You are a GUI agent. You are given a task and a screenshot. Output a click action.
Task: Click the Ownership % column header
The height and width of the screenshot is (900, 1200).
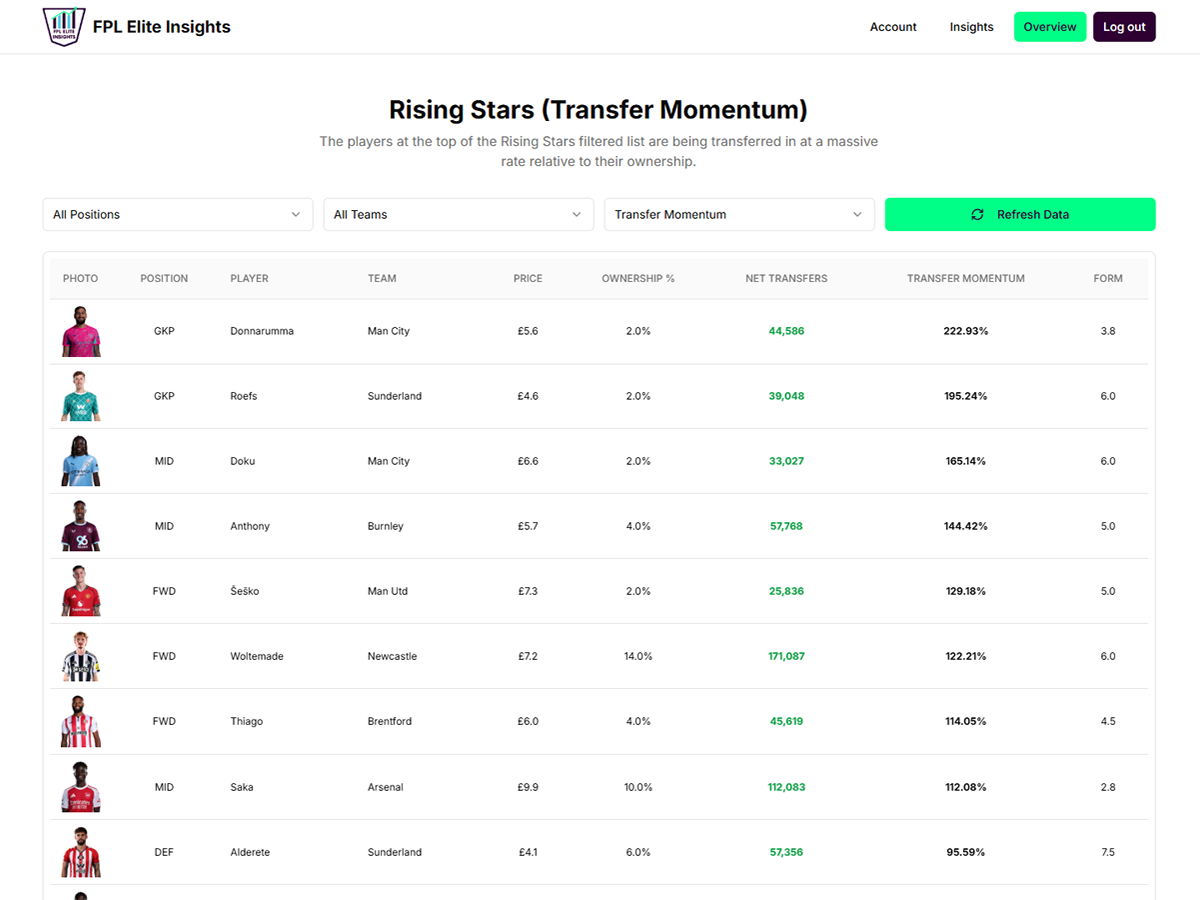638,278
